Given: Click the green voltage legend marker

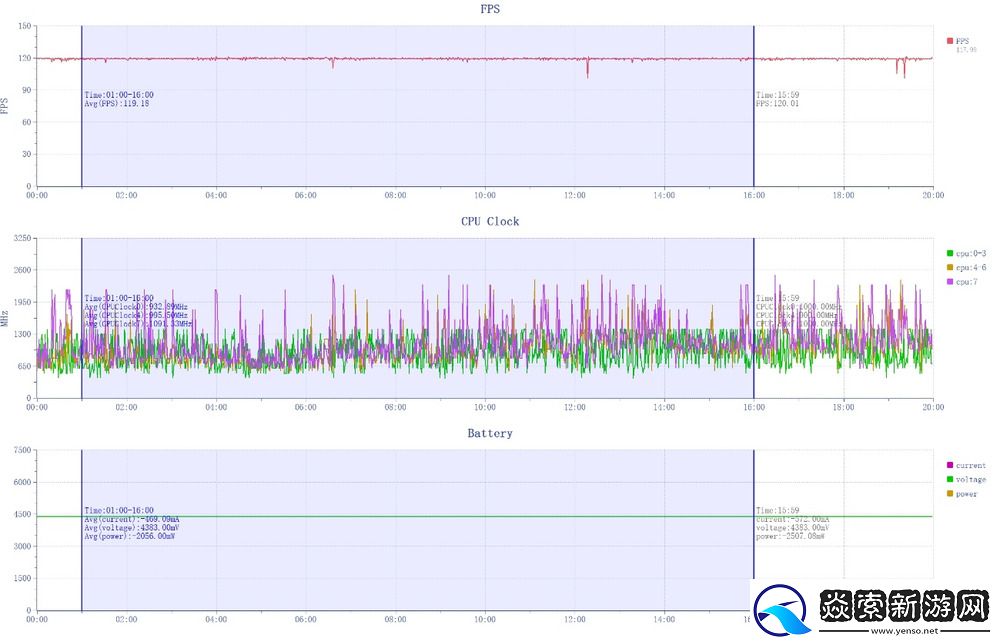Looking at the screenshot, I should (x=950, y=479).
